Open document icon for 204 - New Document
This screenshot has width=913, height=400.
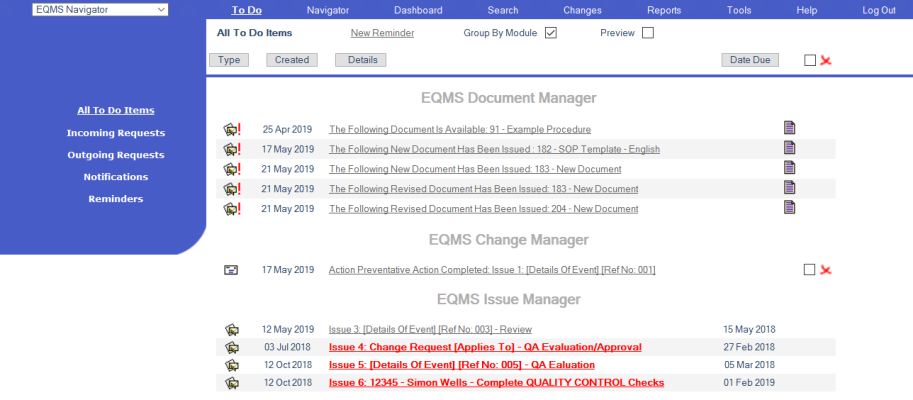(789, 208)
